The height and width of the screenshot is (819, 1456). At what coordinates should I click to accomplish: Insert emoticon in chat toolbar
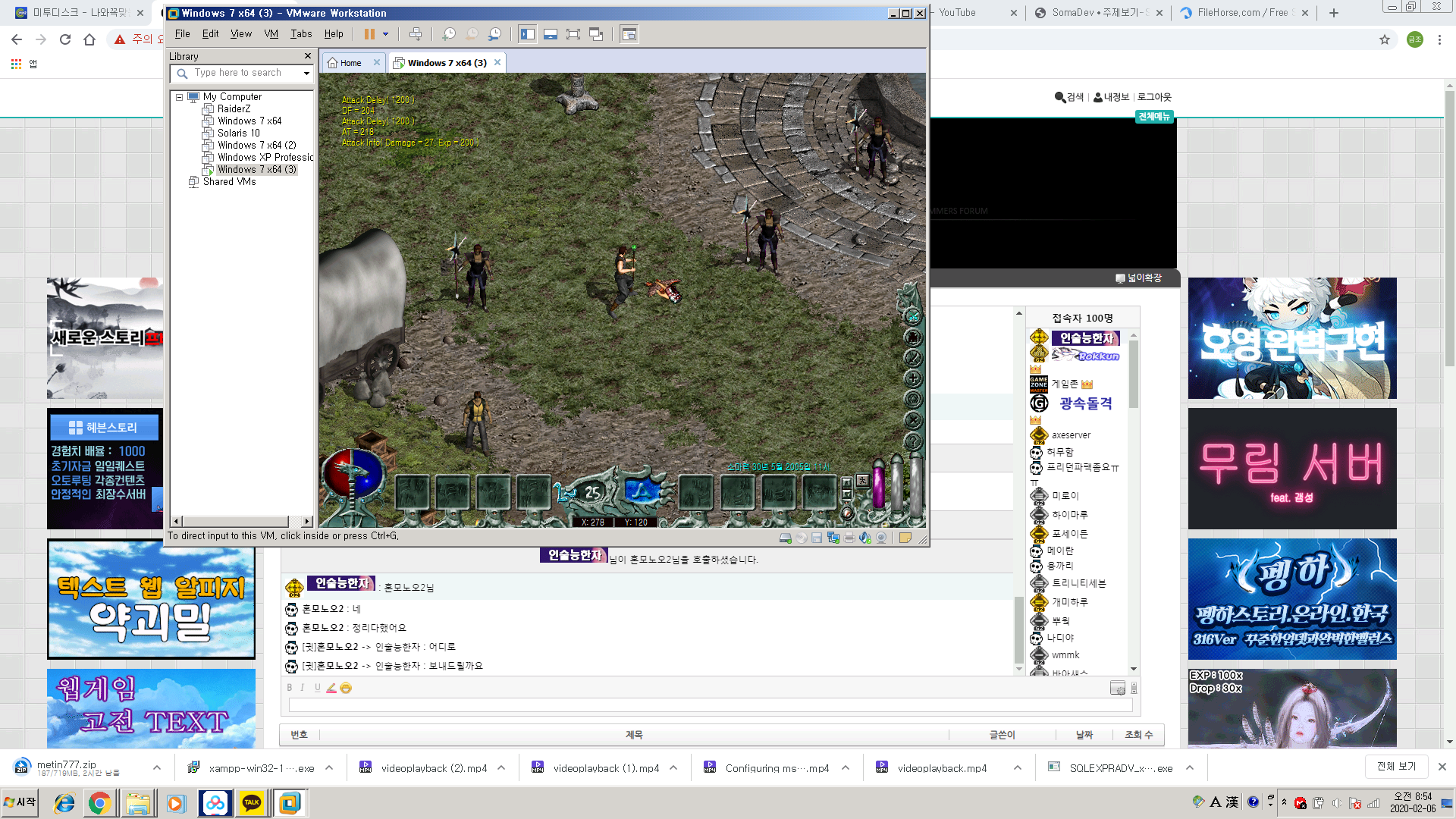(346, 688)
